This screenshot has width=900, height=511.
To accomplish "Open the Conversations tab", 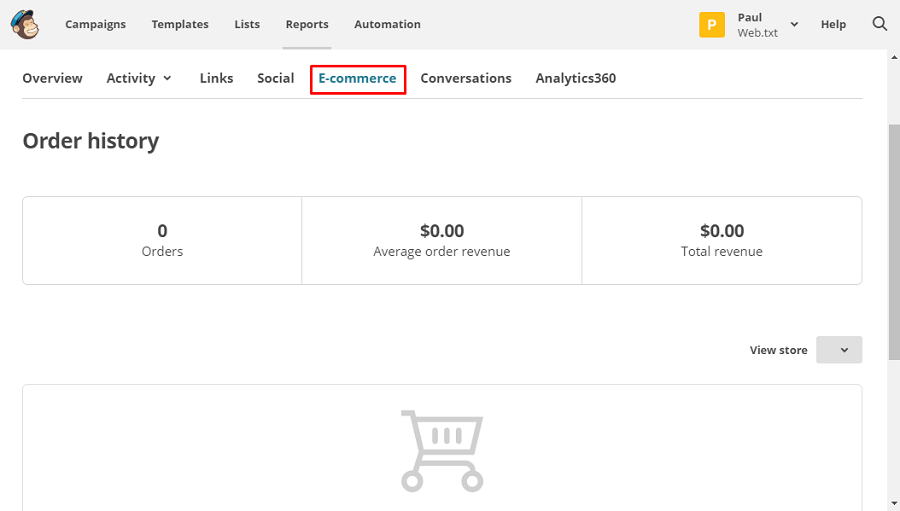I will pyautogui.click(x=466, y=78).
